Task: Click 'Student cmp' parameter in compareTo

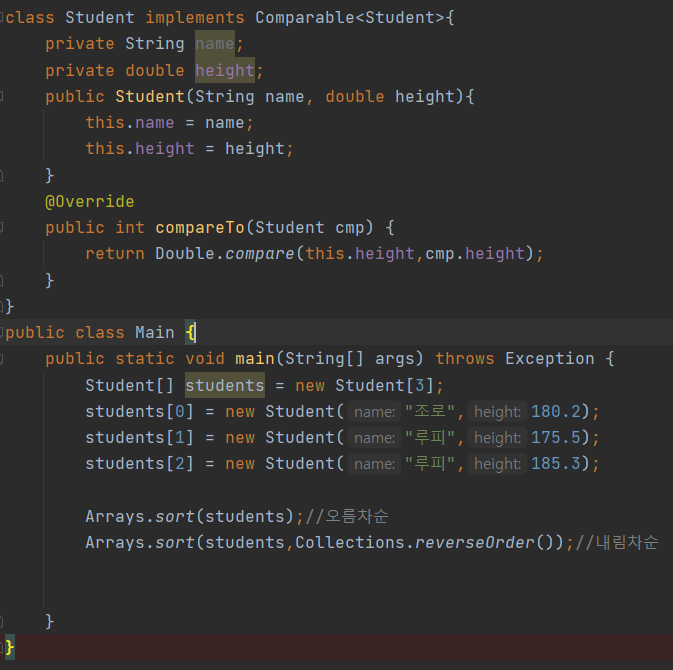Action: pyautogui.click(x=309, y=227)
